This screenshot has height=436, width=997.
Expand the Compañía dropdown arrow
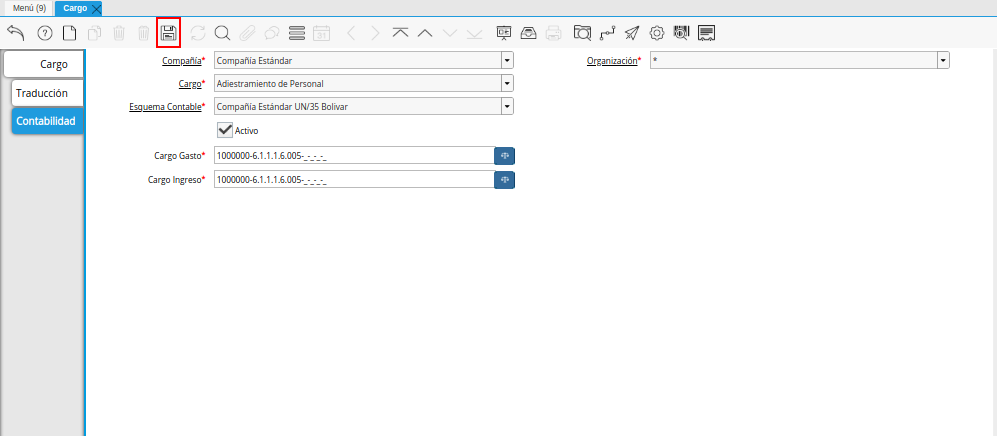507,61
